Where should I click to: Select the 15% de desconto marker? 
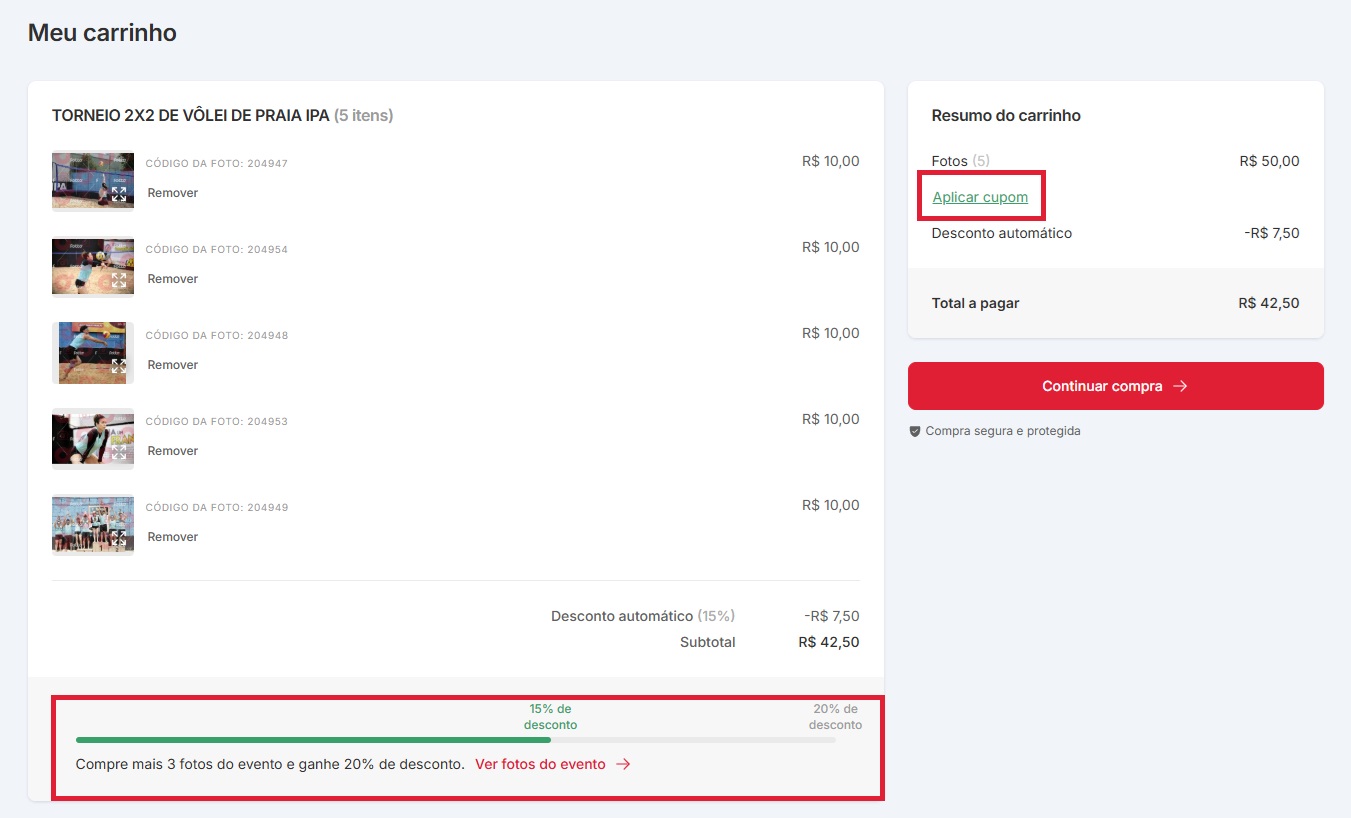click(551, 717)
